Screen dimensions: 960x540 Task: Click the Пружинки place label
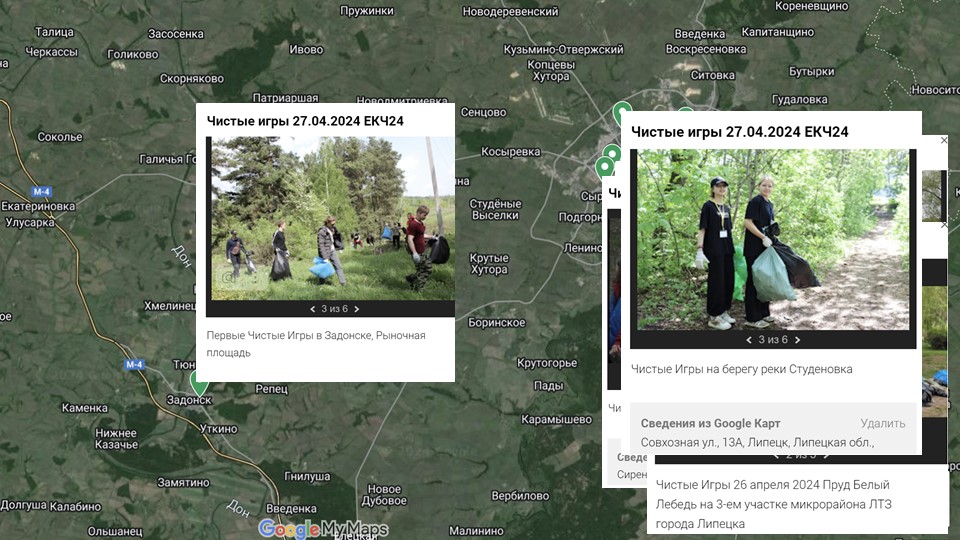click(x=367, y=10)
